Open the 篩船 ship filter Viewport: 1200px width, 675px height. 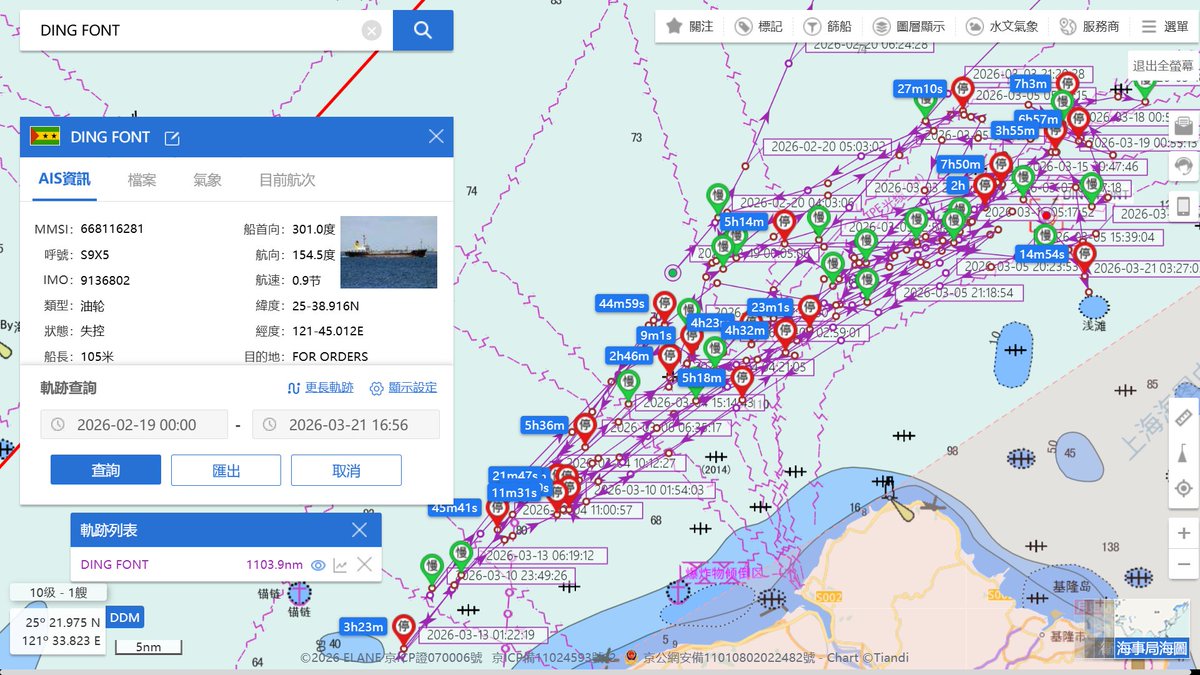[x=828, y=27]
